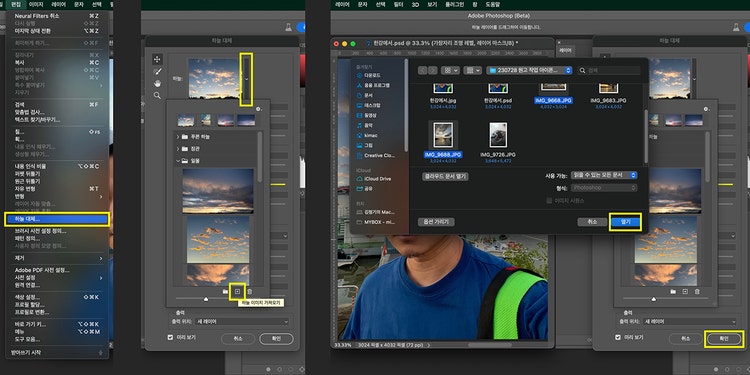Screen dimensions: 750x375
Task: Click the 검색 search field in file dialog
Action: (x=609, y=70)
